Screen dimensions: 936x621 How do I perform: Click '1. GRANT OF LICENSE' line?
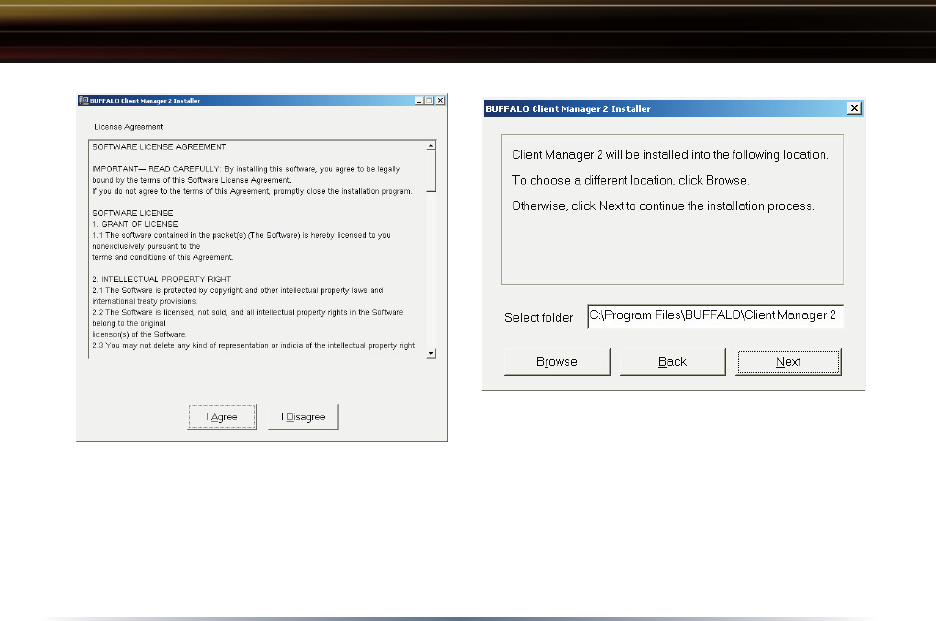click(136, 224)
